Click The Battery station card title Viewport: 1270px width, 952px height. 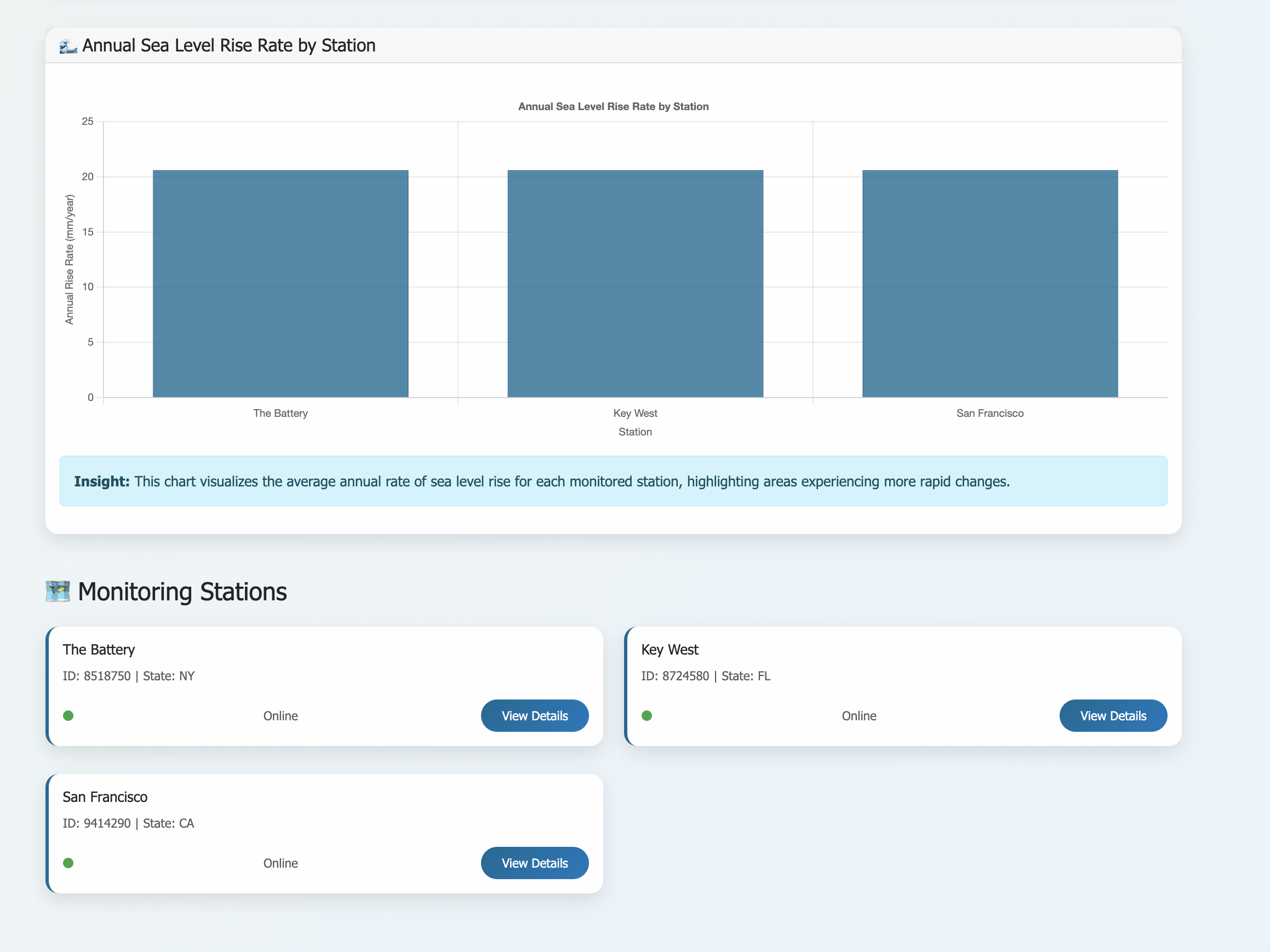99,650
